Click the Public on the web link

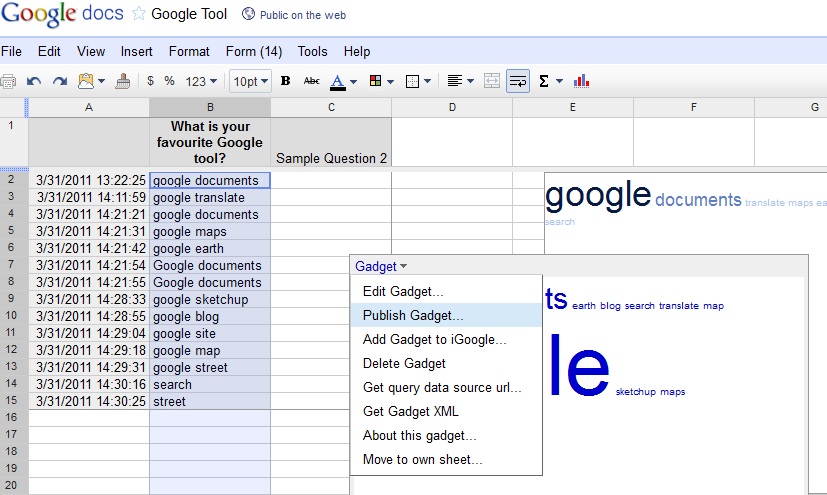click(x=303, y=15)
